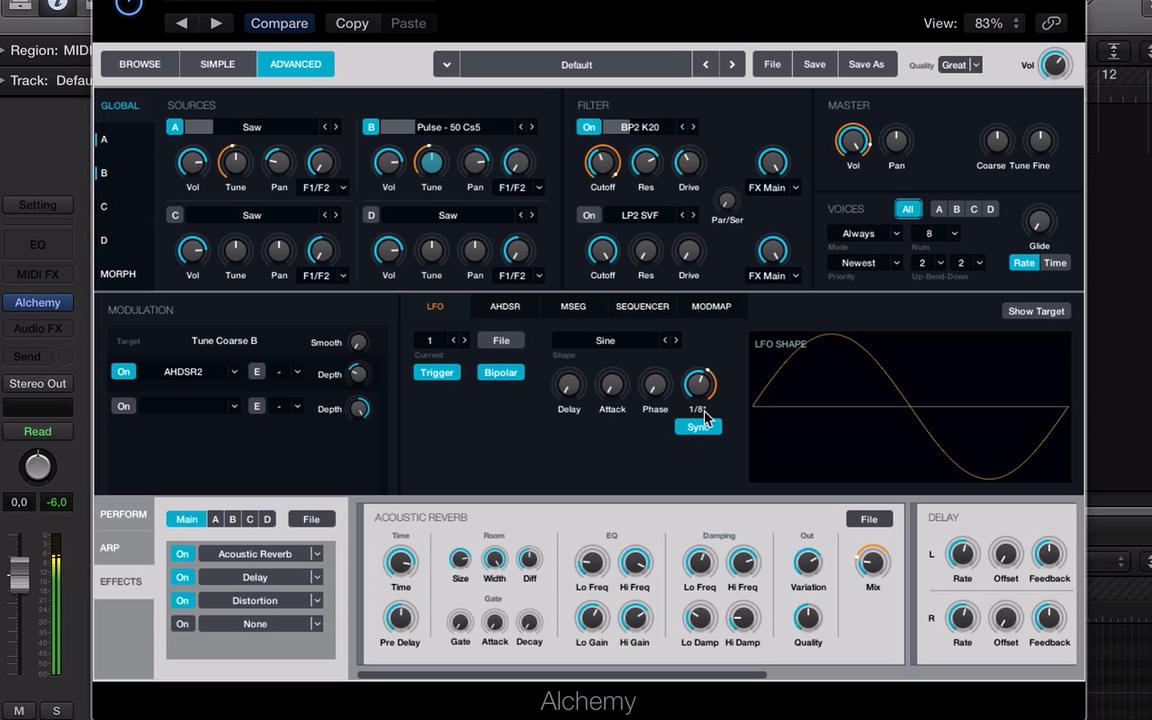The width and height of the screenshot is (1152, 720).
Task: Click the reverb Pre Delay knob
Action: coord(400,618)
